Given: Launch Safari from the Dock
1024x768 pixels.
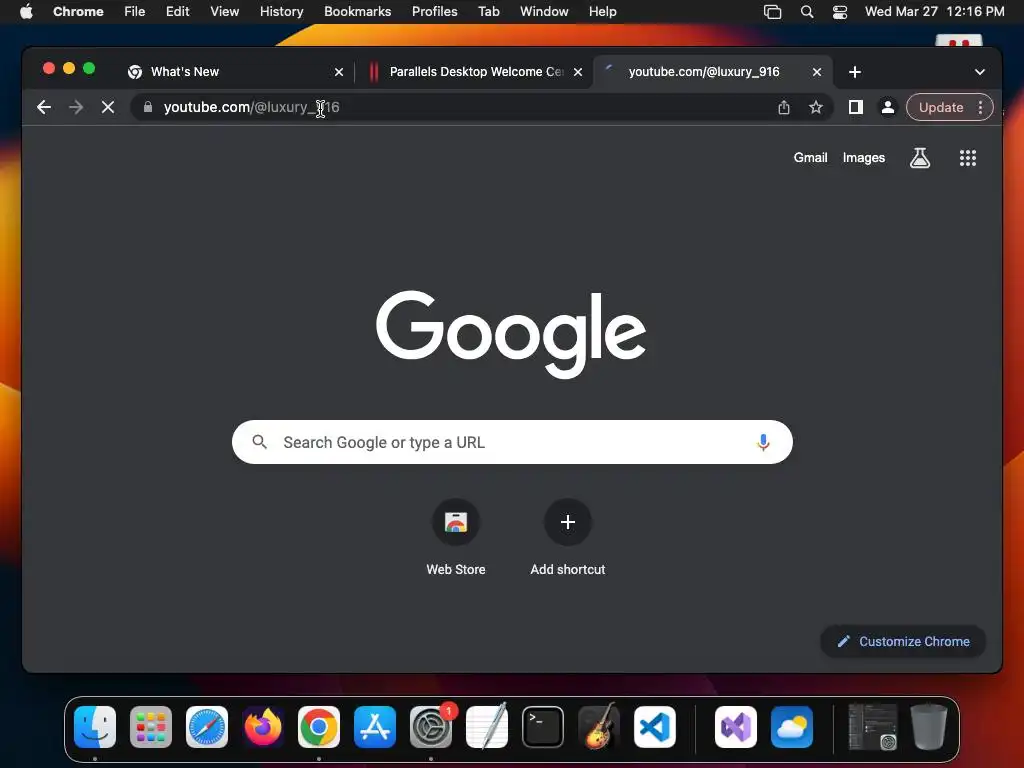Looking at the screenshot, I should click(x=207, y=727).
